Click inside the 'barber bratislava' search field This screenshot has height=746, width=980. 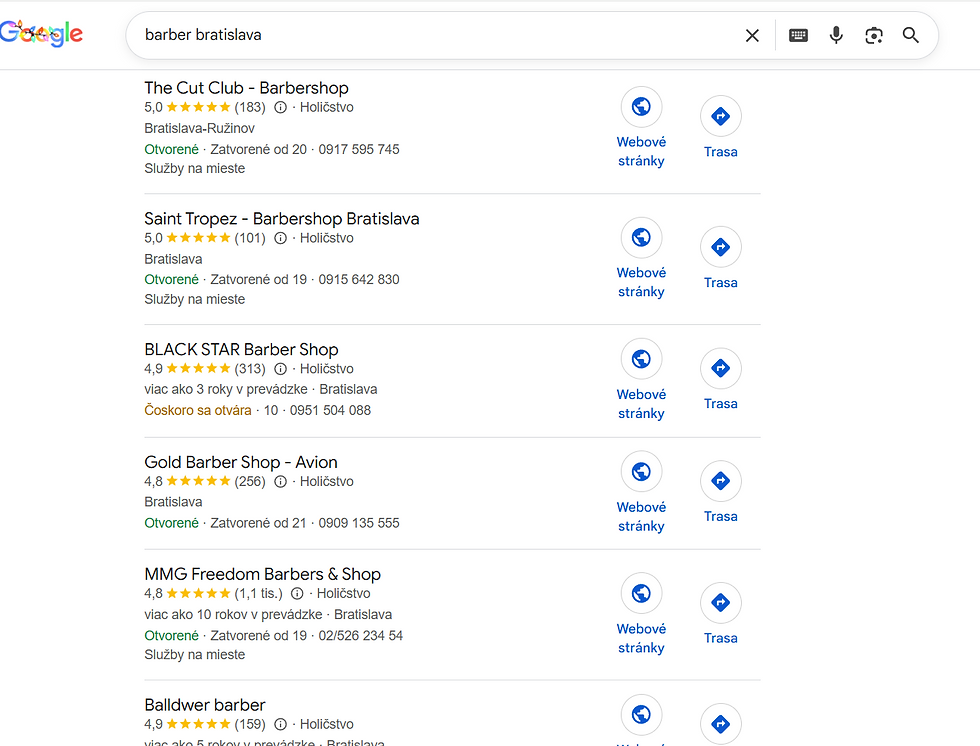pos(300,34)
